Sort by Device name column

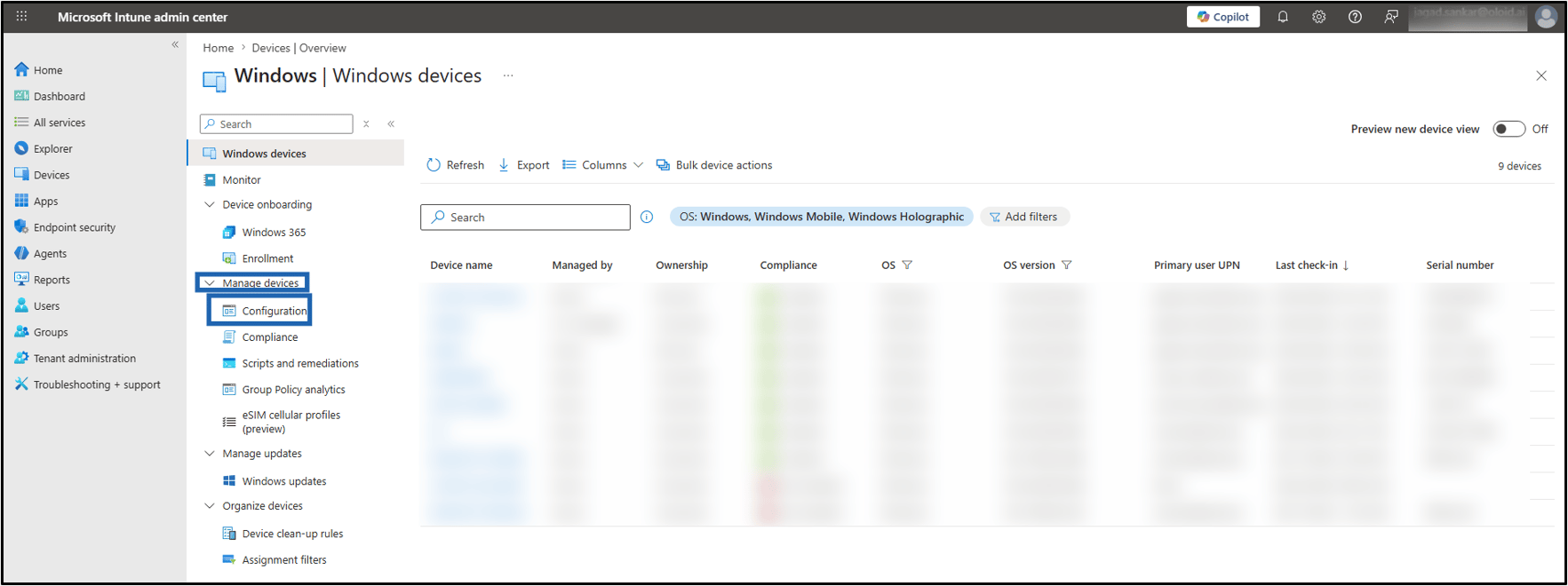tap(461, 265)
